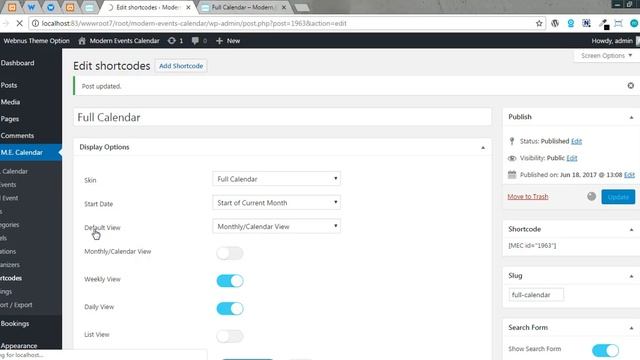The height and width of the screenshot is (360, 640).
Task: Collapse the Slug panel
Action: click(631, 276)
